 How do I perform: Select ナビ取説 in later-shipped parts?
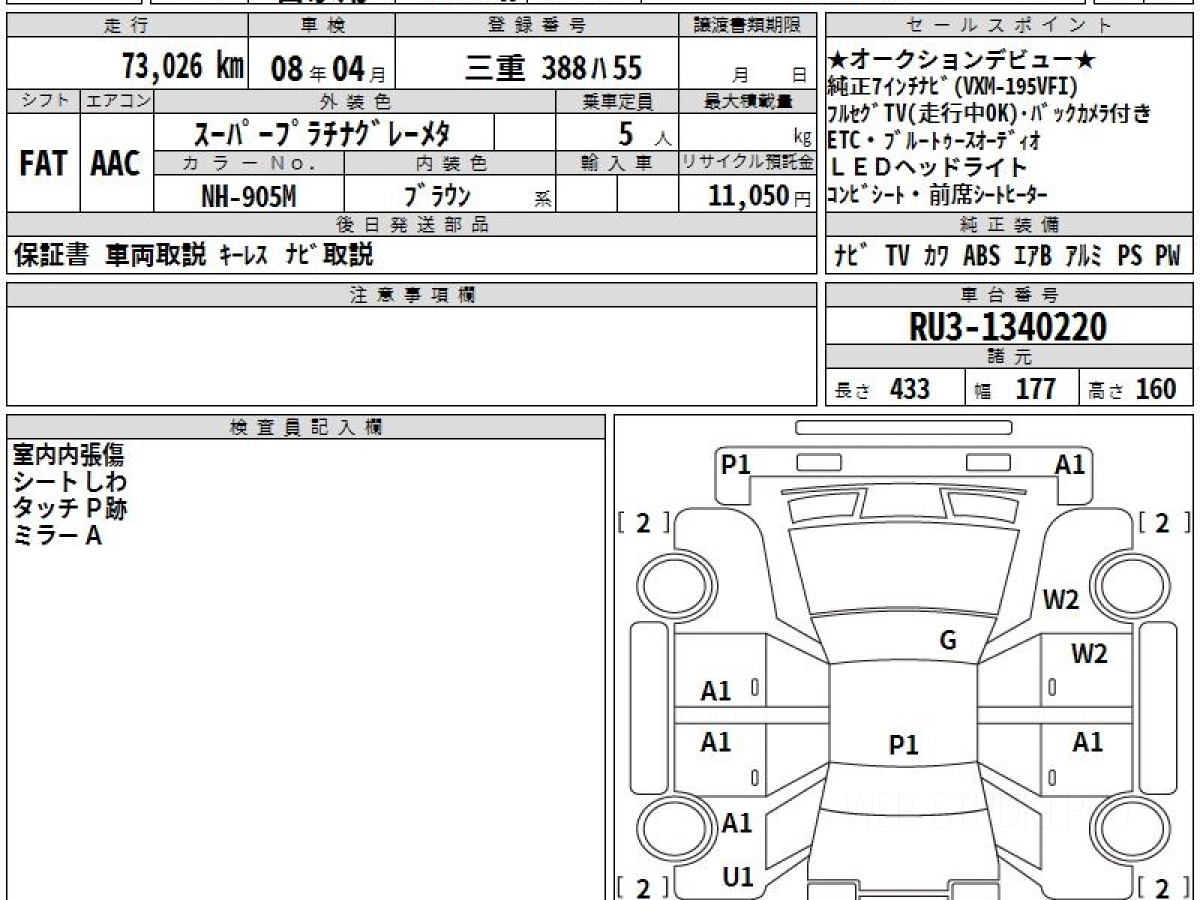pos(328,255)
